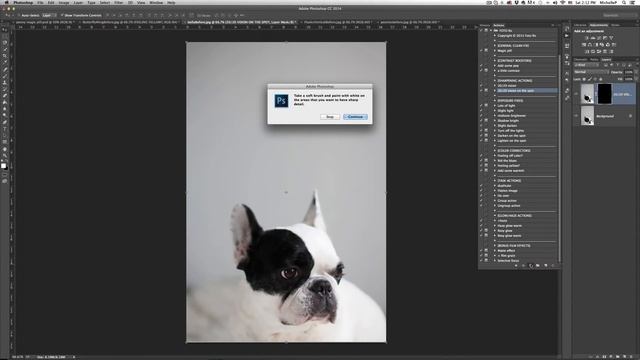
Task: Open the Filter menu
Action: click(118, 2)
